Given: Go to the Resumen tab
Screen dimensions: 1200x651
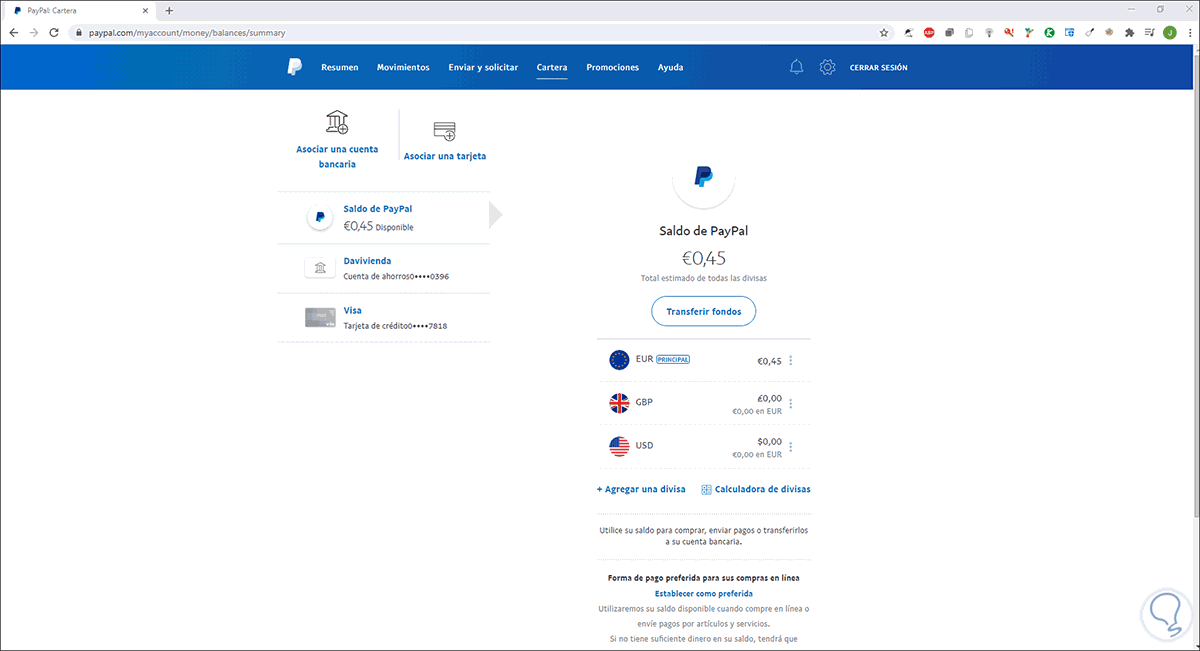Looking at the screenshot, I should (340, 68).
